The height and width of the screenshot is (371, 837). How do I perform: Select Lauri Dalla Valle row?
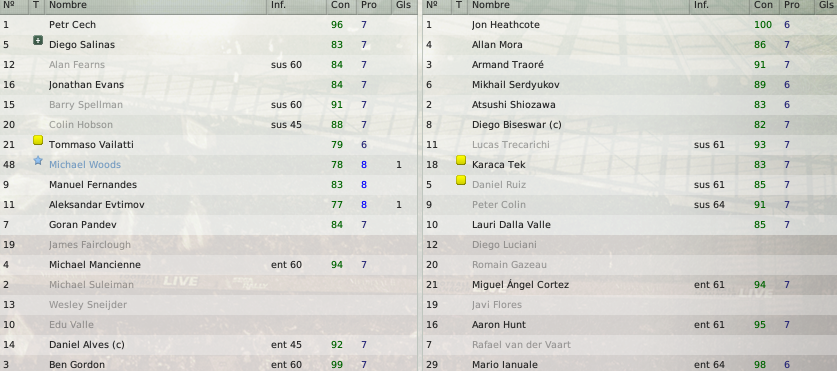(x=630, y=225)
